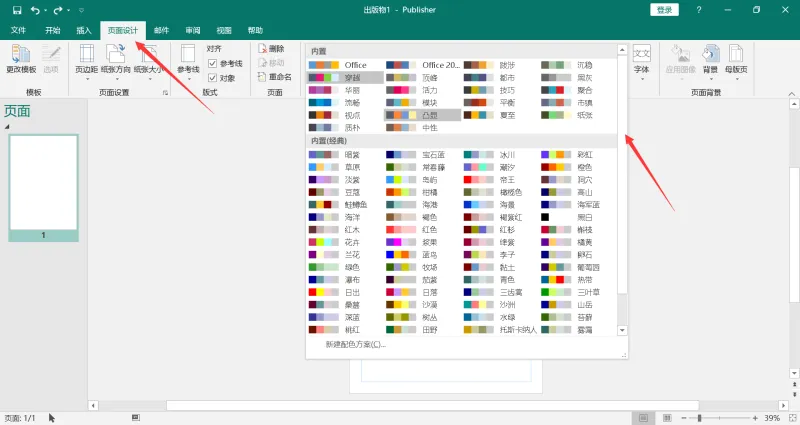The width and height of the screenshot is (800, 425).
Task: Select page 1 thumbnail in 页面 pane
Action: [43, 187]
